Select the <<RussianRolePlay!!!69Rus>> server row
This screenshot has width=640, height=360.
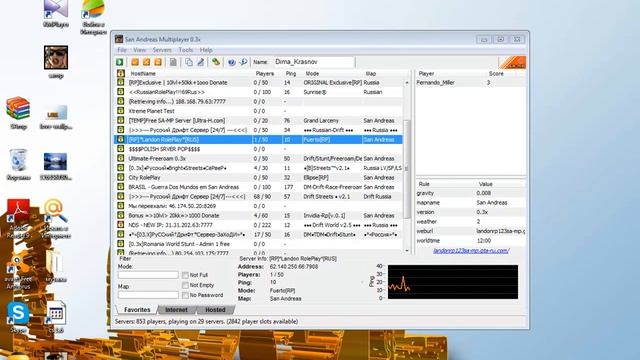pos(259,92)
